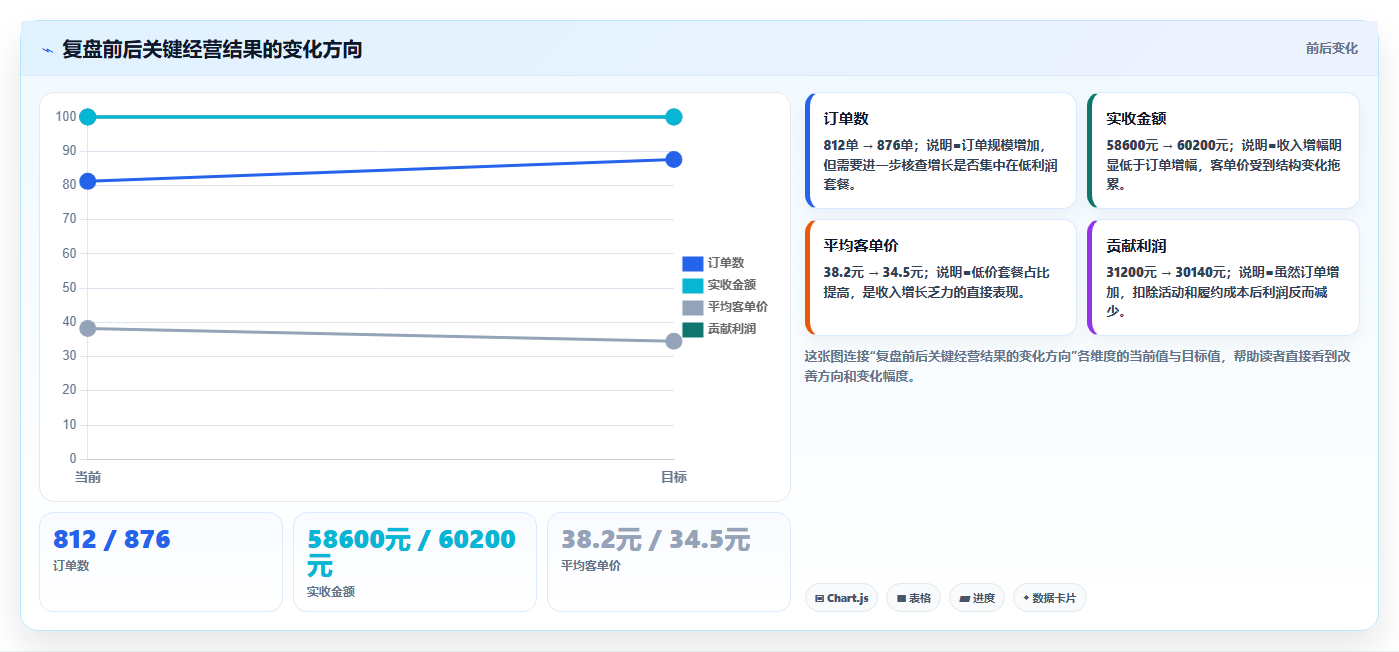Toggle the 贡献利润 legend color box
The width and height of the screenshot is (1399, 652).
(x=692, y=329)
